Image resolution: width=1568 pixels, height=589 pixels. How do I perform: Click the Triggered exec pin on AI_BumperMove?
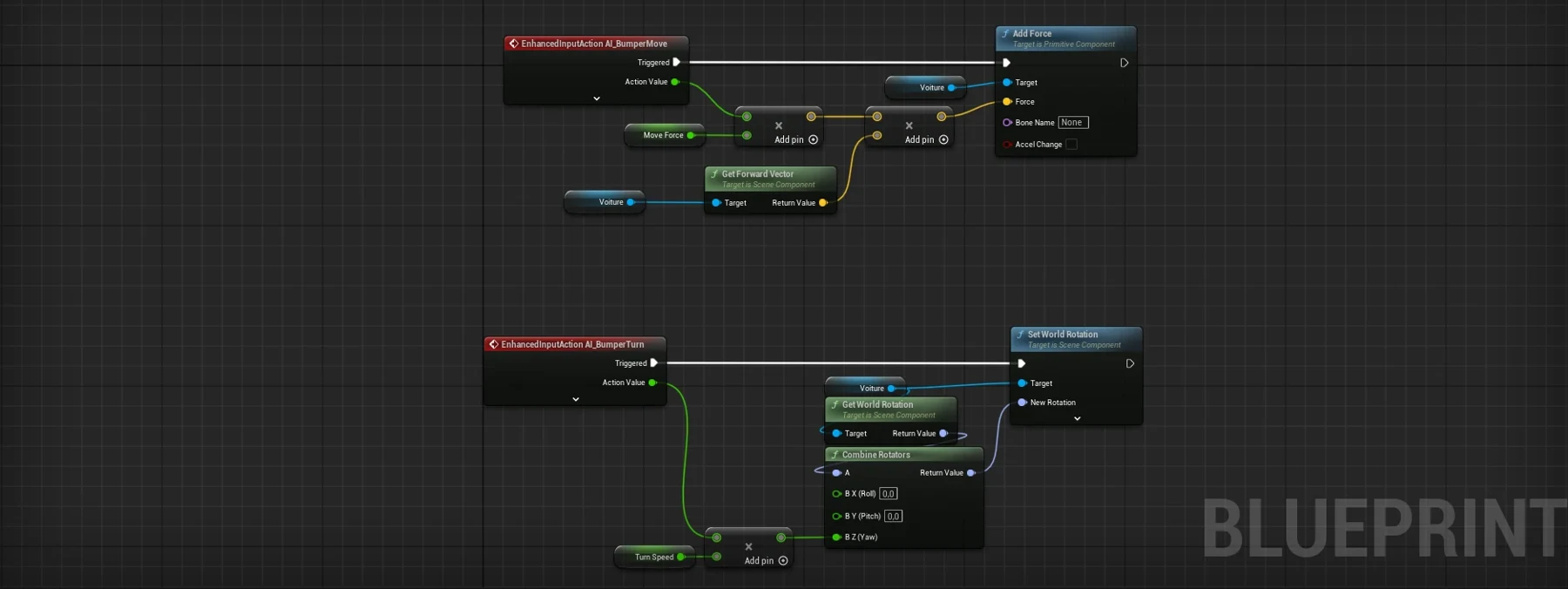pyautogui.click(x=676, y=62)
